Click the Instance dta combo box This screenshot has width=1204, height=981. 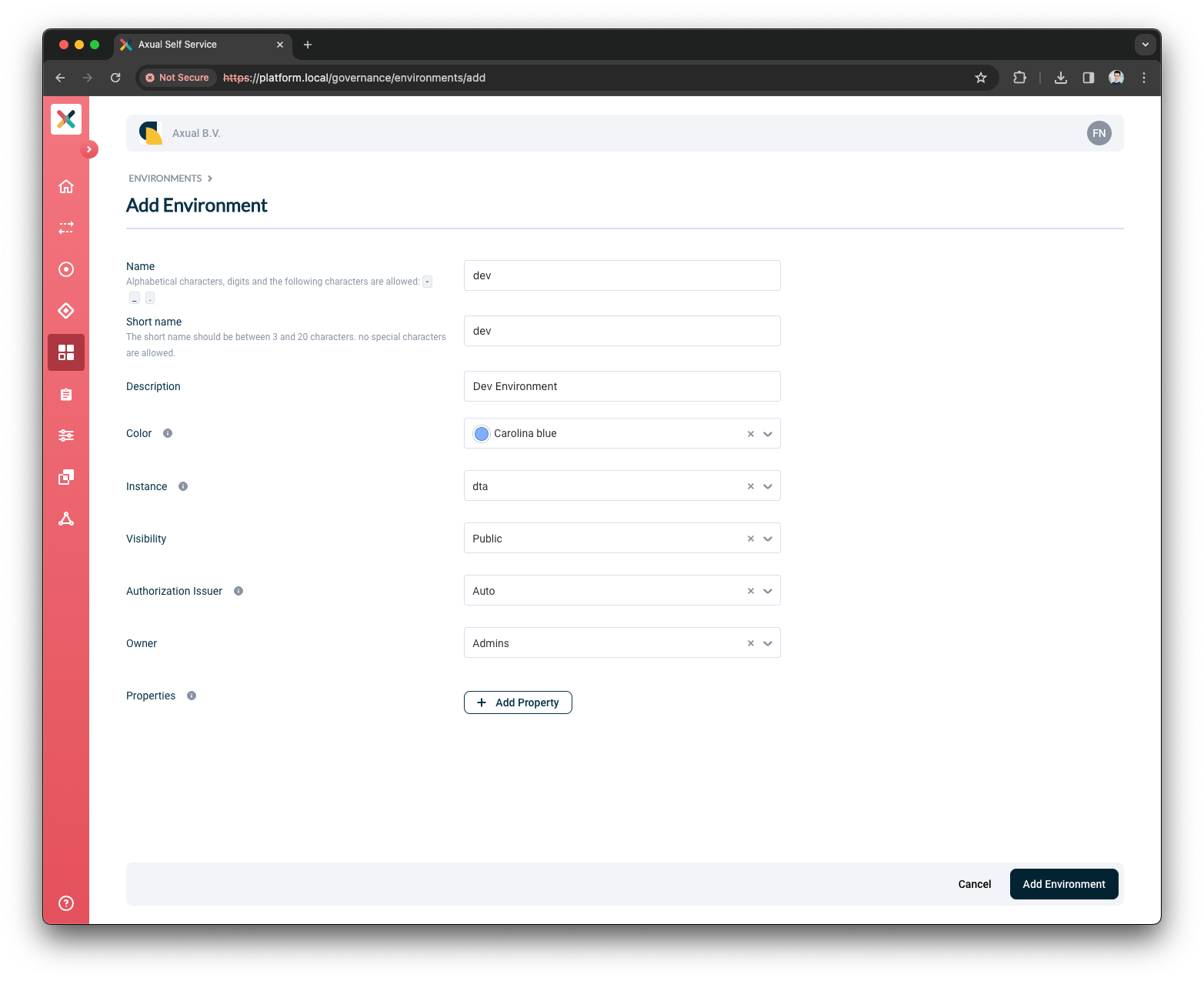[x=622, y=486]
